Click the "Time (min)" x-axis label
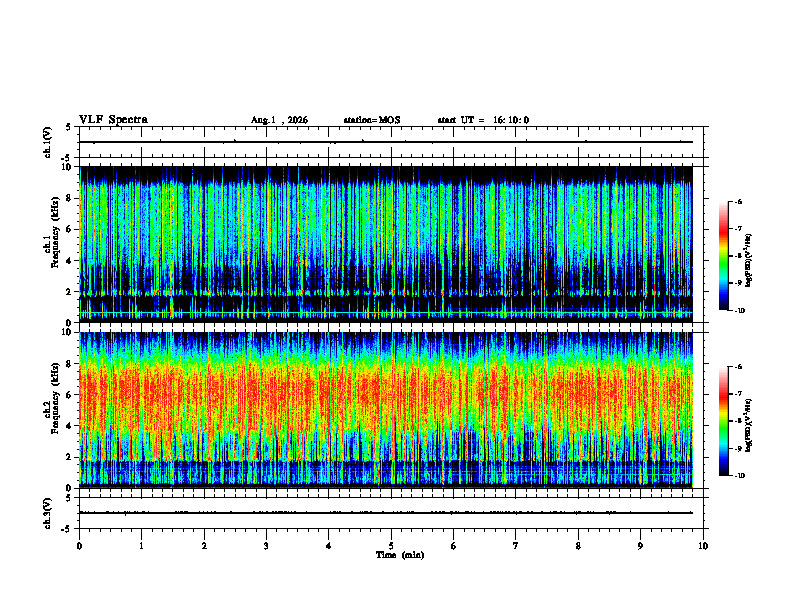Viewport: 792px width, 612px height. click(x=400, y=555)
